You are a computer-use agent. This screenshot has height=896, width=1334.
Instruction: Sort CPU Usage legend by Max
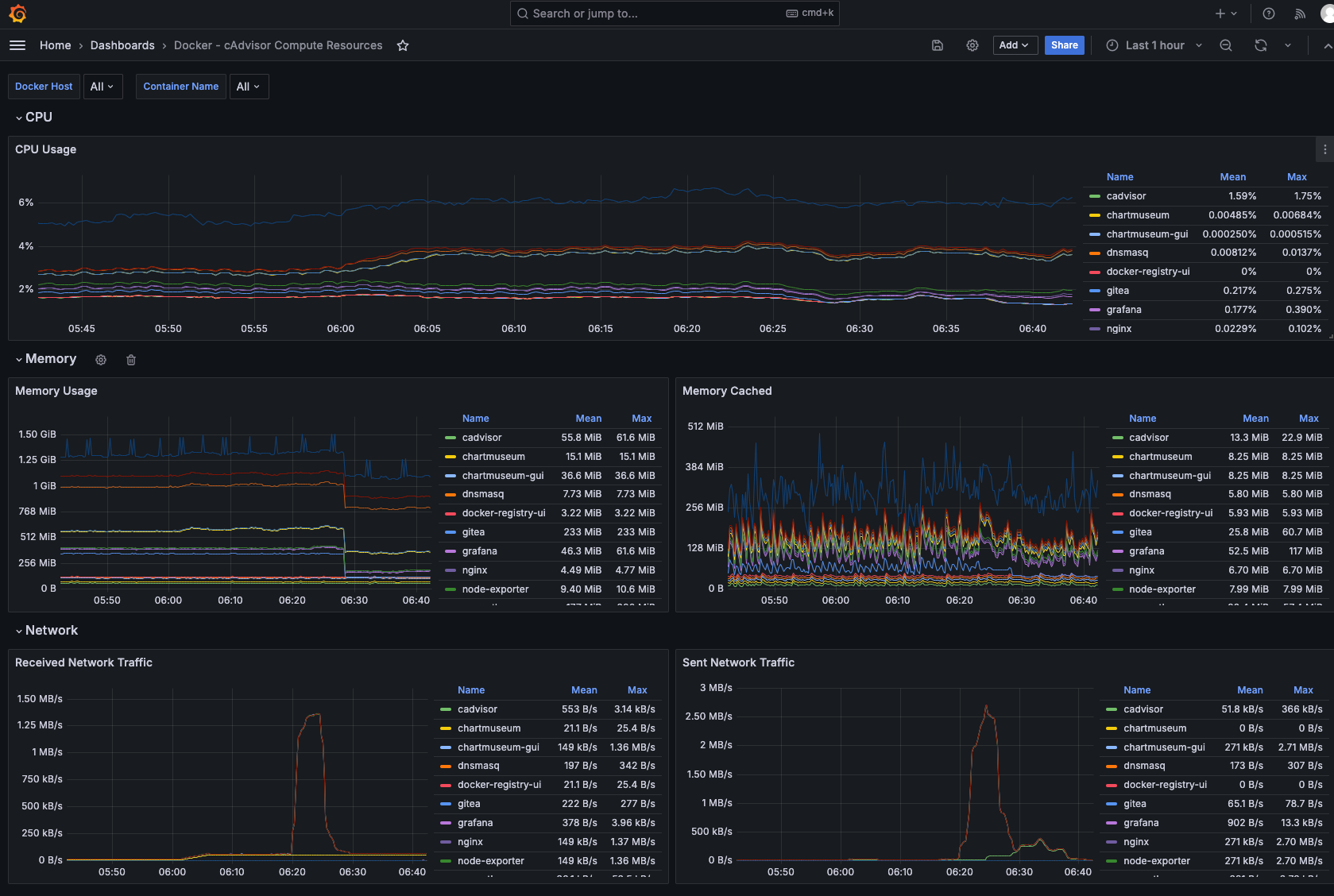pos(1297,177)
